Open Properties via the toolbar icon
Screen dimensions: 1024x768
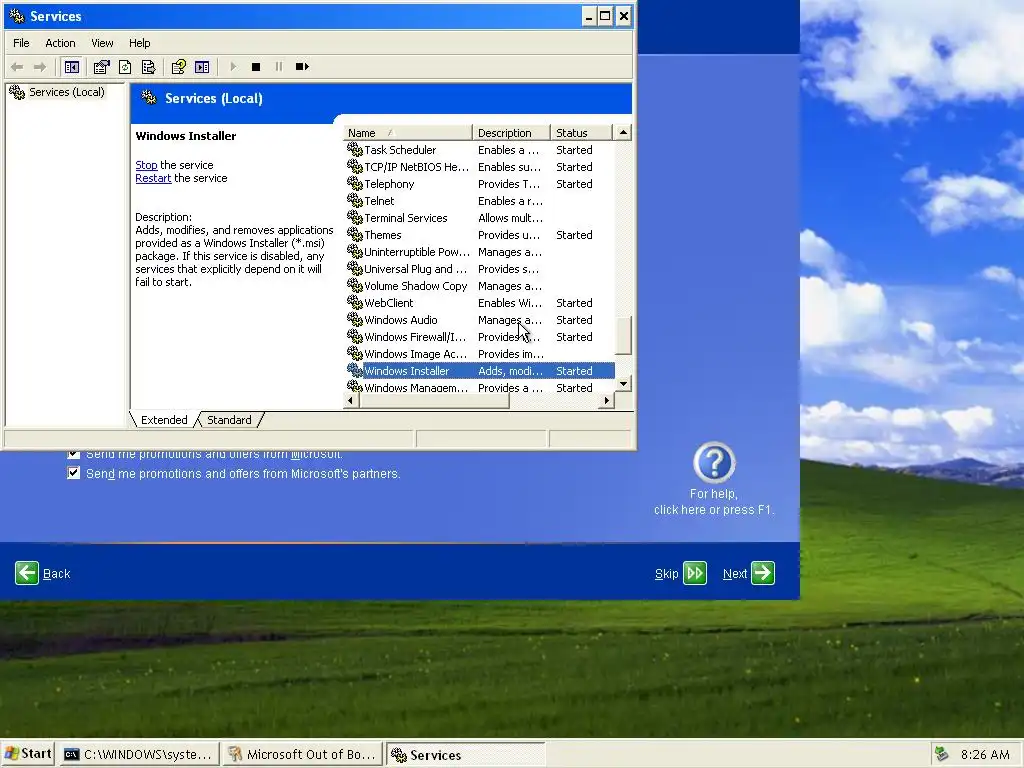[x=101, y=67]
